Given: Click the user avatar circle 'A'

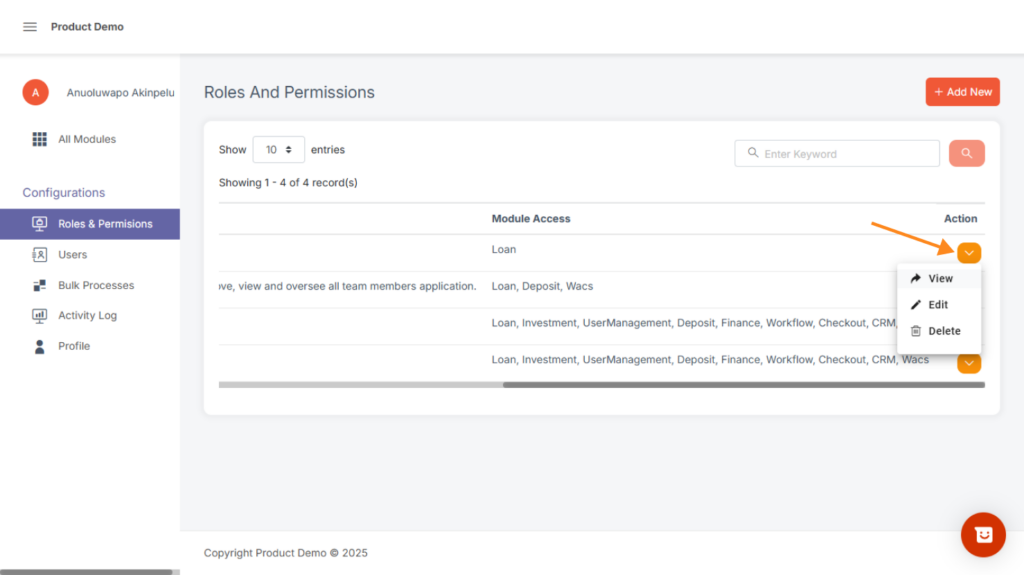Looking at the screenshot, I should point(36,92).
